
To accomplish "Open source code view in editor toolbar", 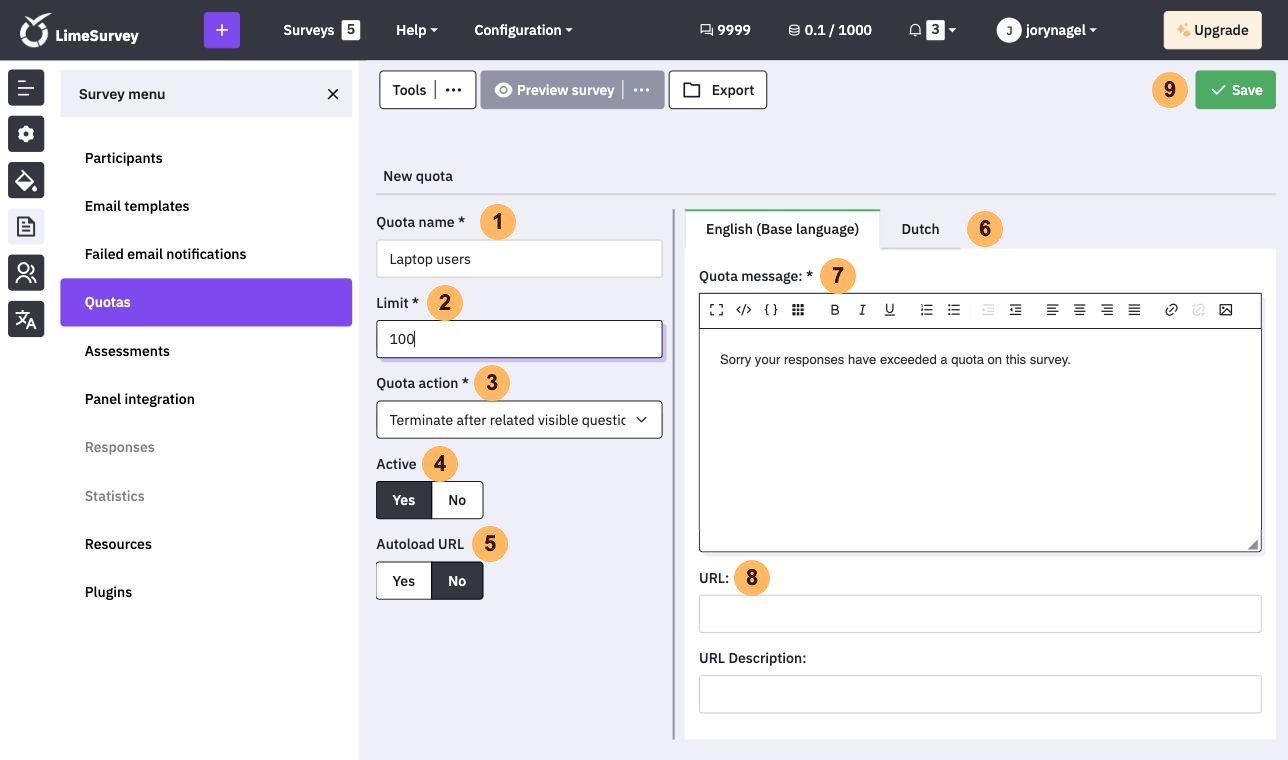I will [743, 310].
